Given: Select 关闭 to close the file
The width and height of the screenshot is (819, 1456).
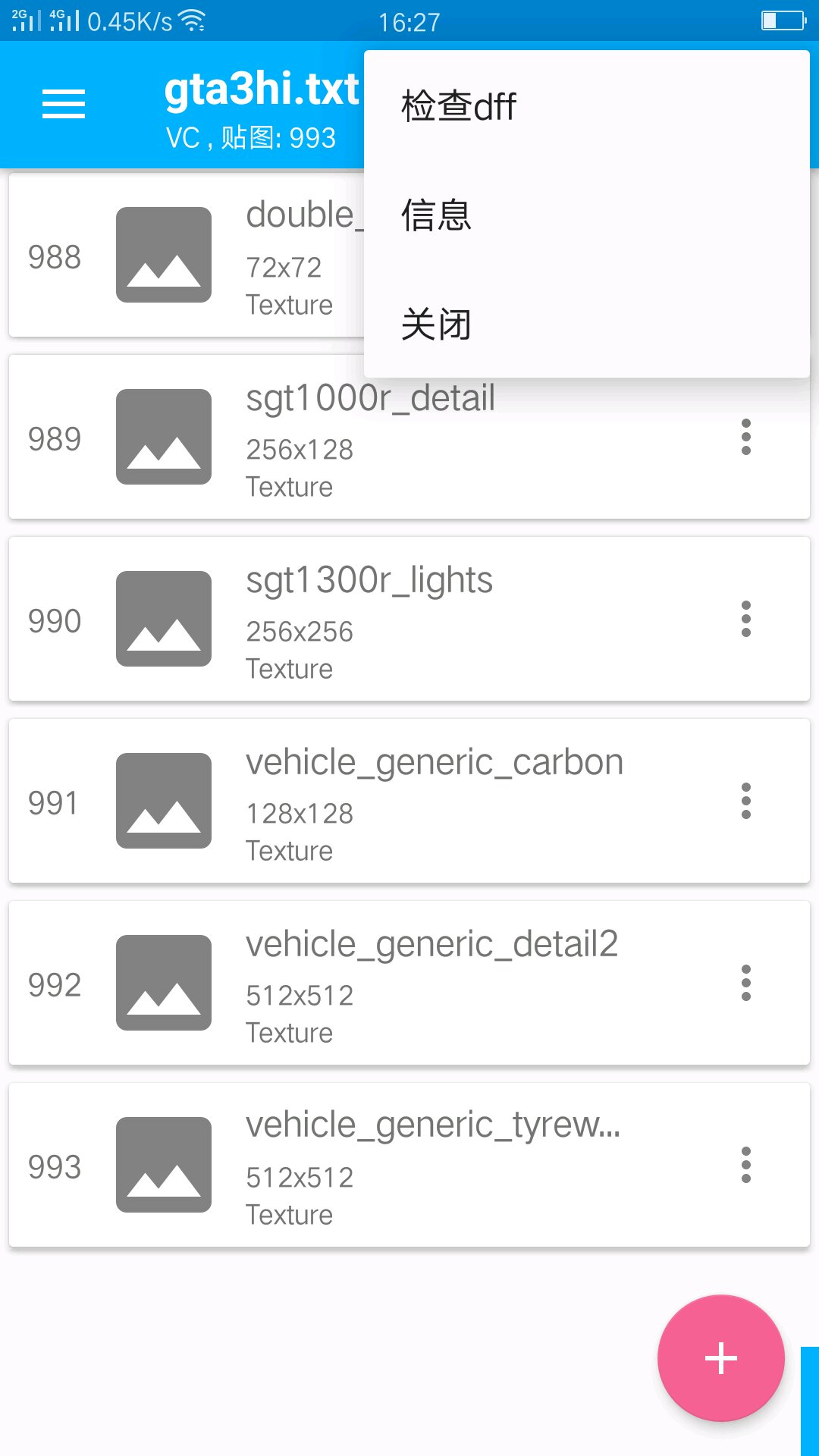Looking at the screenshot, I should (x=436, y=325).
